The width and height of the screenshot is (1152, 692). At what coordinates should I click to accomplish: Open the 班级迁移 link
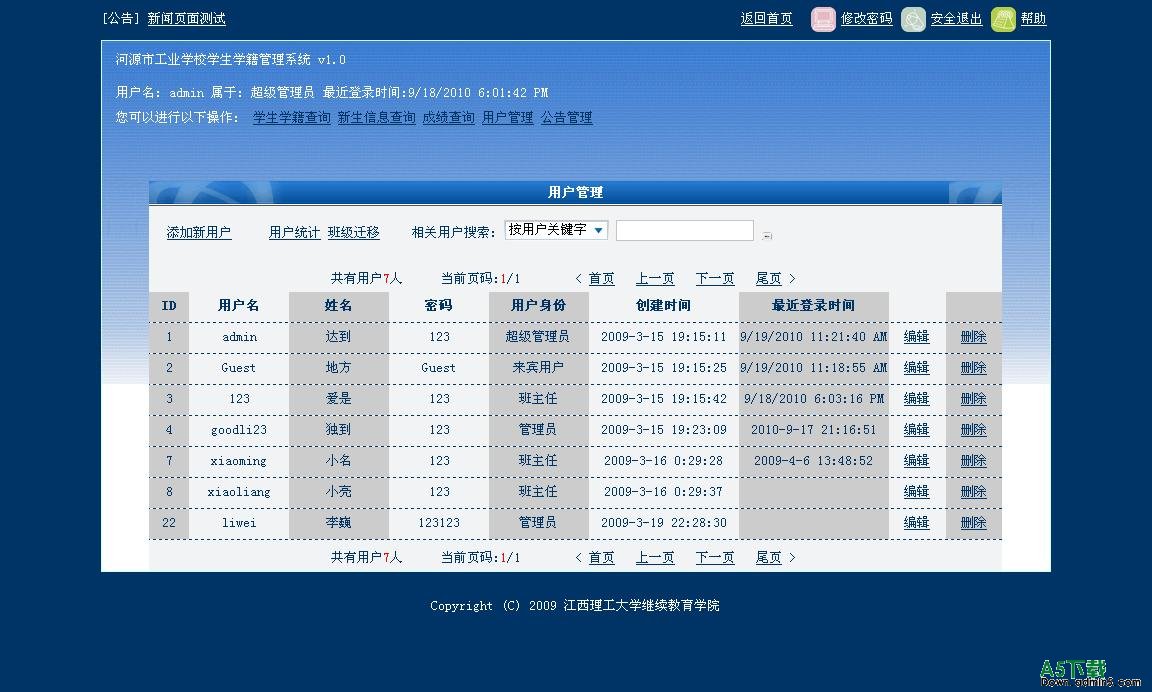tap(353, 233)
